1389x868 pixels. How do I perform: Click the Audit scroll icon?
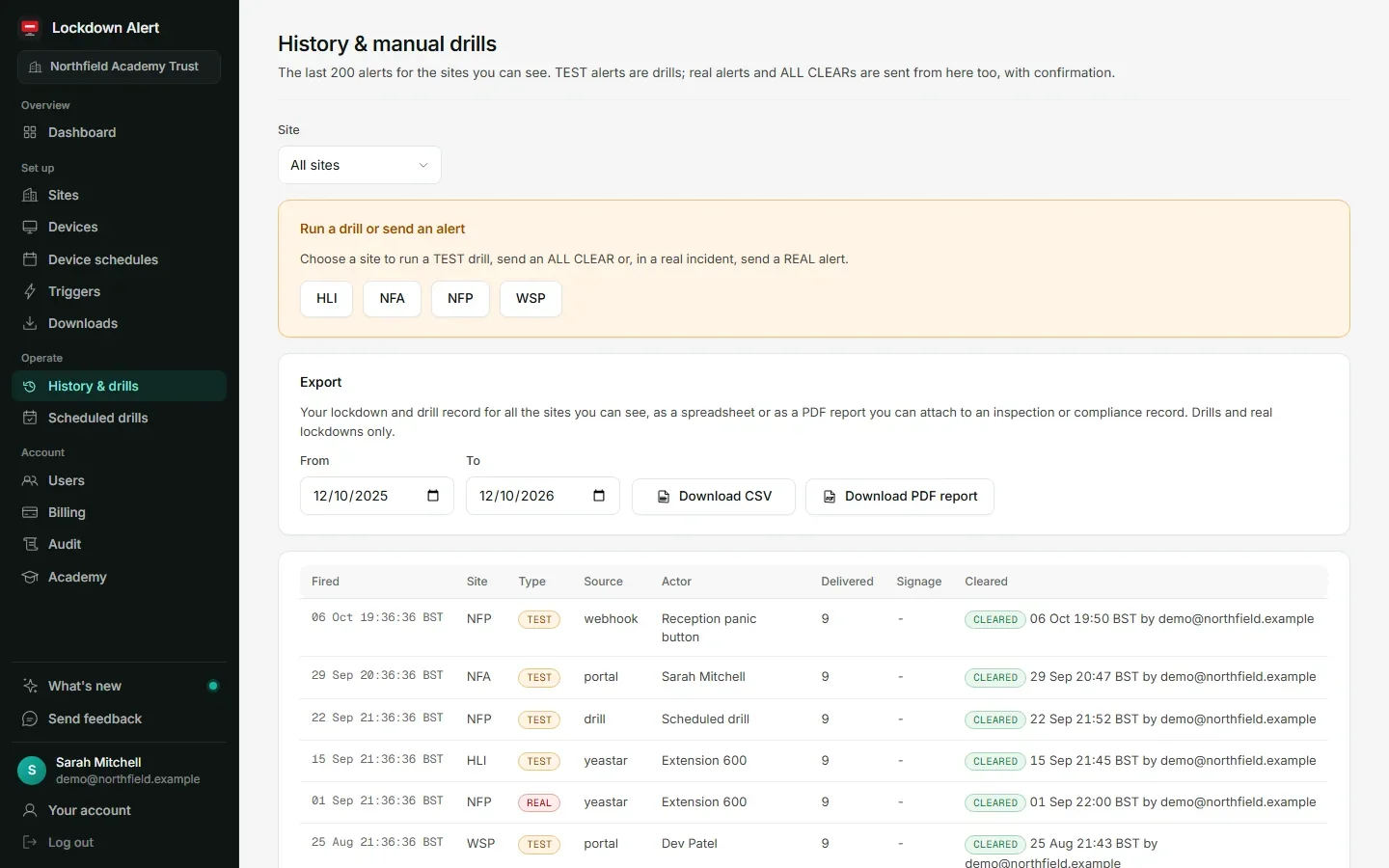pos(30,544)
